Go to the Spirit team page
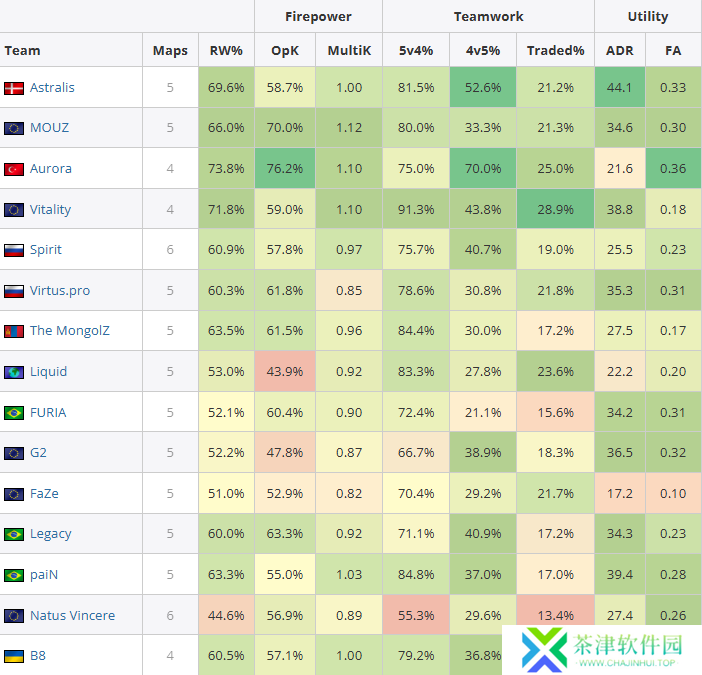 point(46,250)
